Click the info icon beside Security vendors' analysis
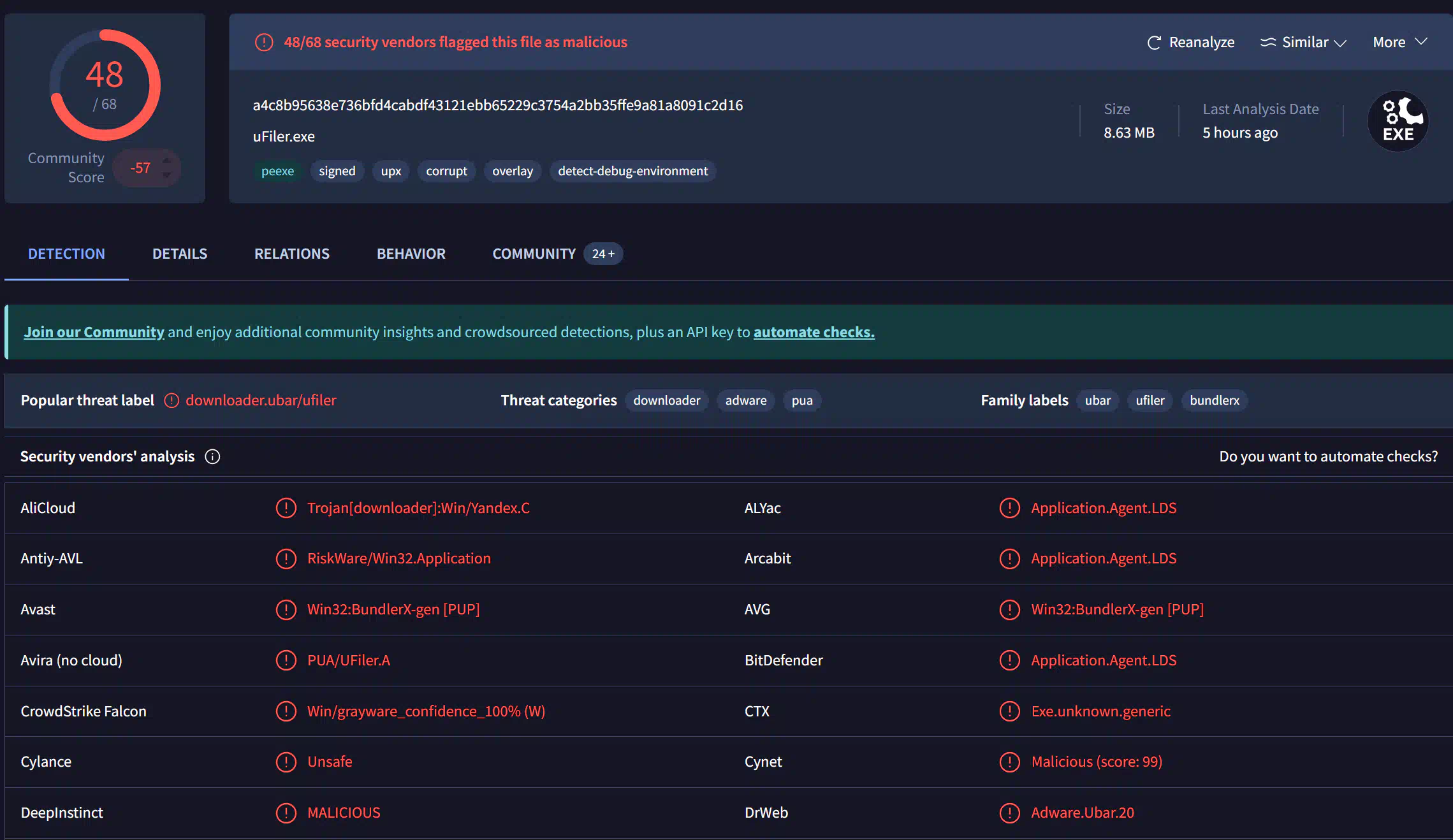Viewport: 1453px width, 840px height. pyautogui.click(x=212, y=457)
